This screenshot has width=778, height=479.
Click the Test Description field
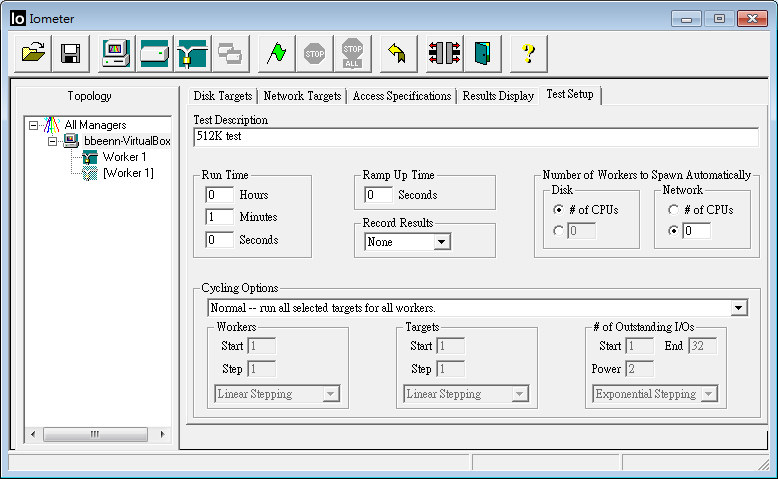tap(476, 137)
